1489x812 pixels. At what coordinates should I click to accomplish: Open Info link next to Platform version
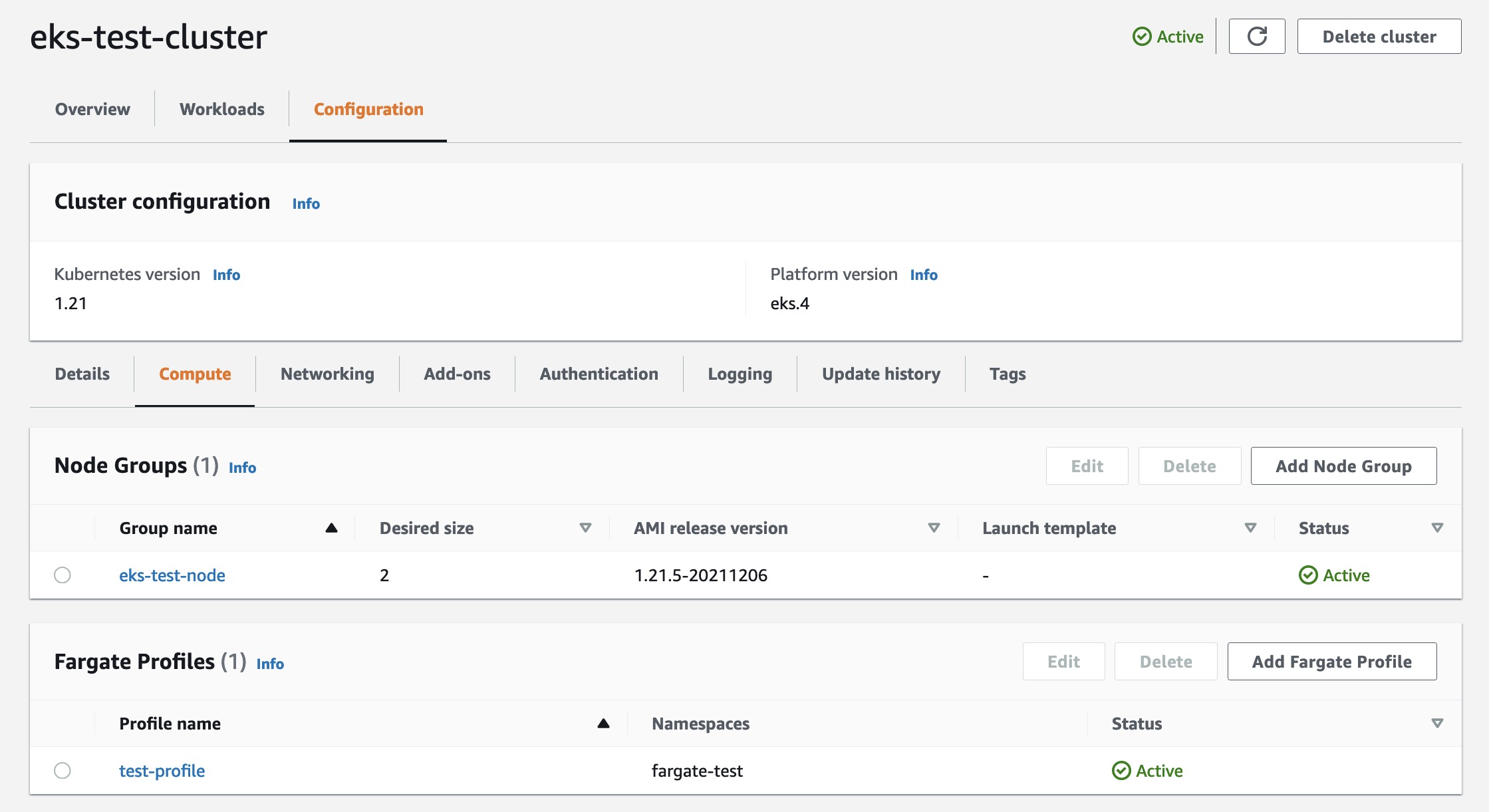coord(924,275)
